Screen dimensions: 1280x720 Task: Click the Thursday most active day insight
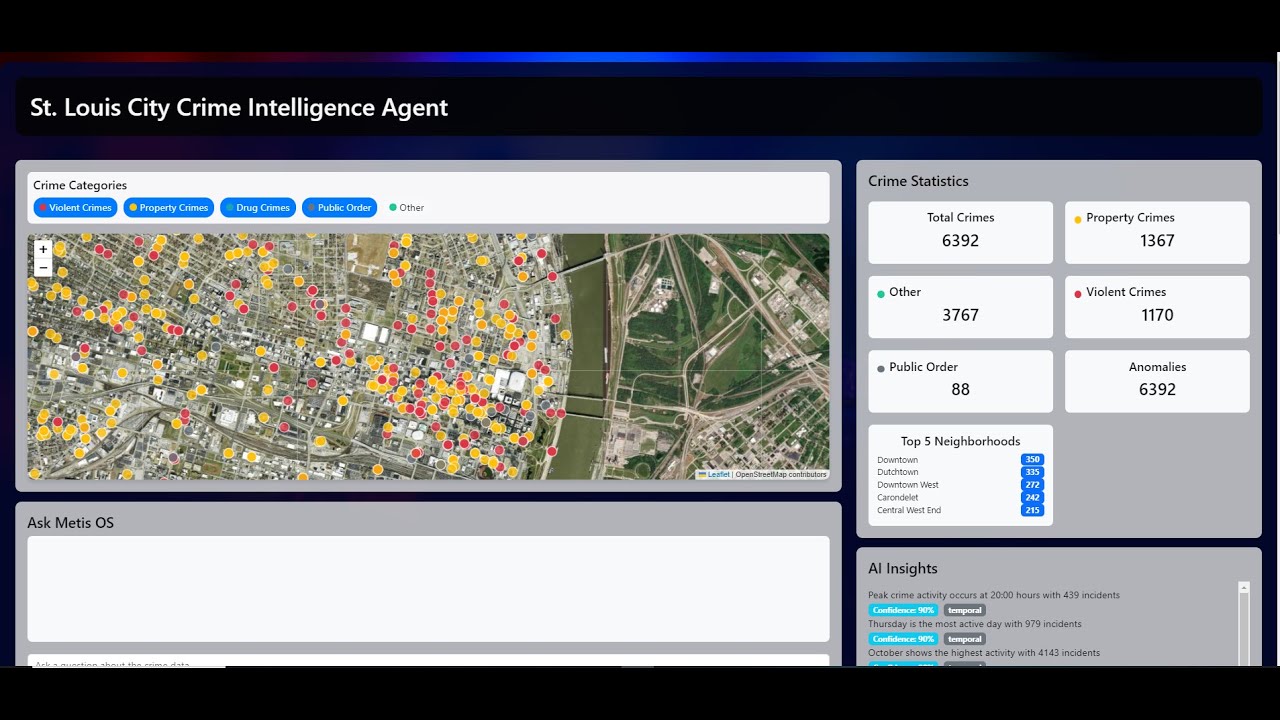tap(975, 624)
